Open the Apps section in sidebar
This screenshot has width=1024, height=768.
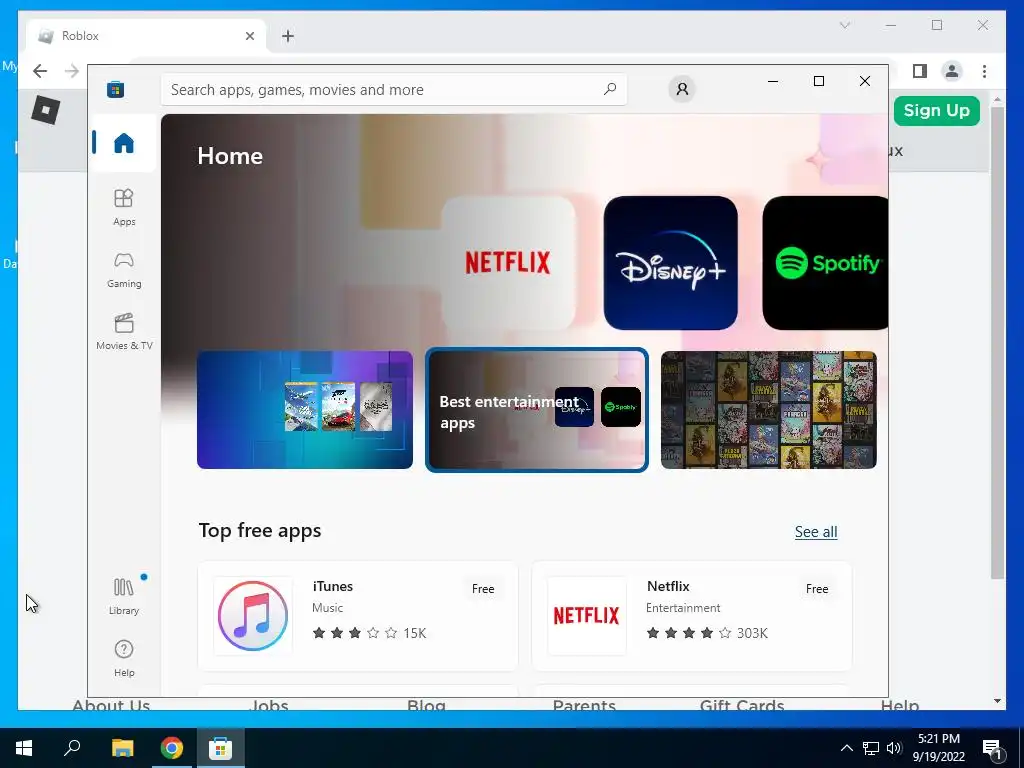coord(123,207)
